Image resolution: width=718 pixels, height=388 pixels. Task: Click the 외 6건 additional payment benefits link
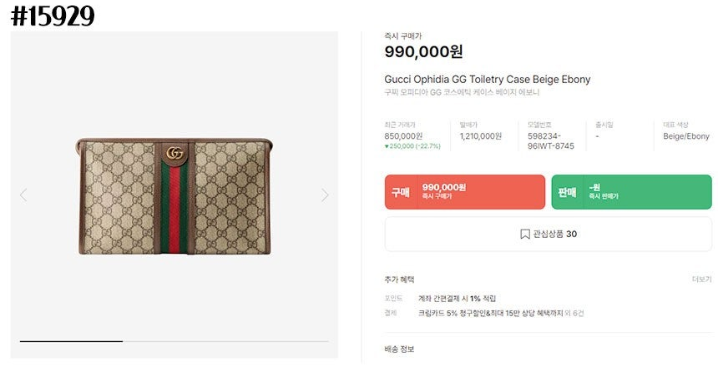(574, 313)
